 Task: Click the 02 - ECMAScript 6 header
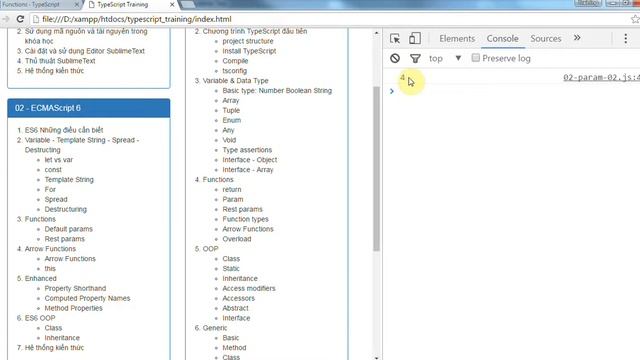(x=89, y=108)
